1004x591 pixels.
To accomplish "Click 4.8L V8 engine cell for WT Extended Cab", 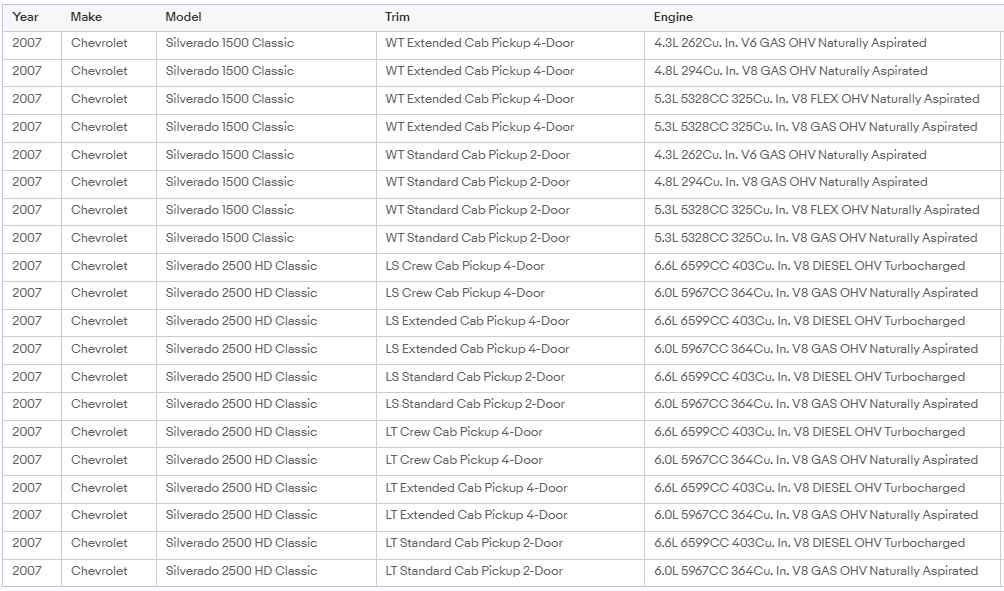I will click(x=790, y=71).
